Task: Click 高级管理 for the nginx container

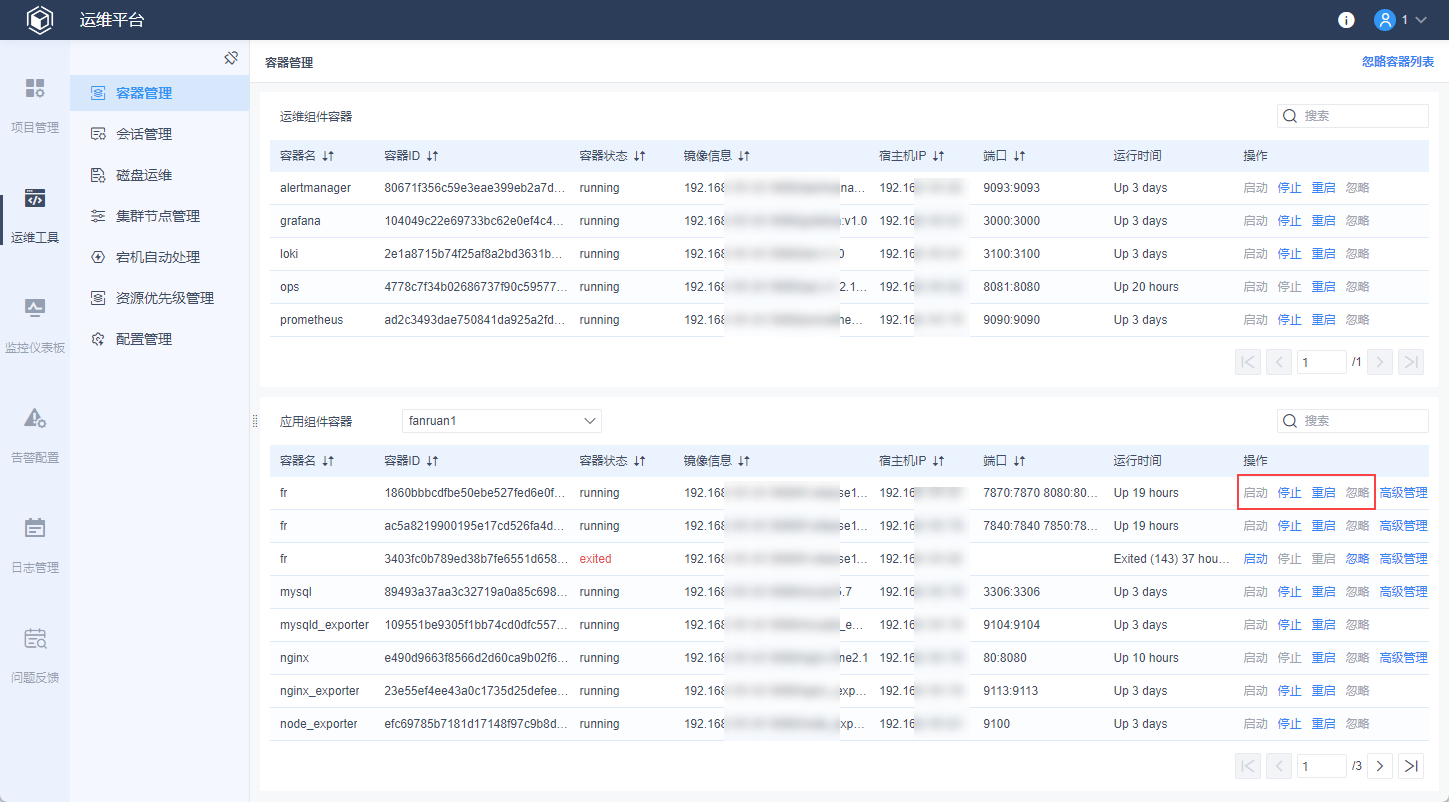Action: pos(1403,658)
